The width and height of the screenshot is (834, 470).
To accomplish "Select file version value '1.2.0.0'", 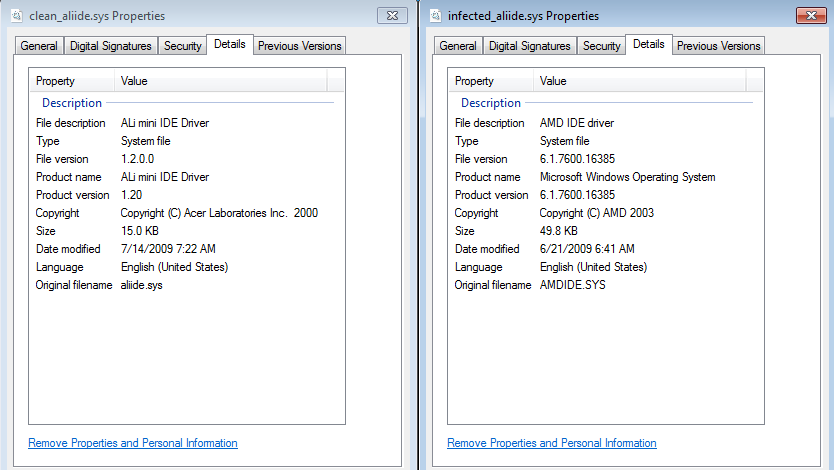I will pyautogui.click(x=138, y=159).
